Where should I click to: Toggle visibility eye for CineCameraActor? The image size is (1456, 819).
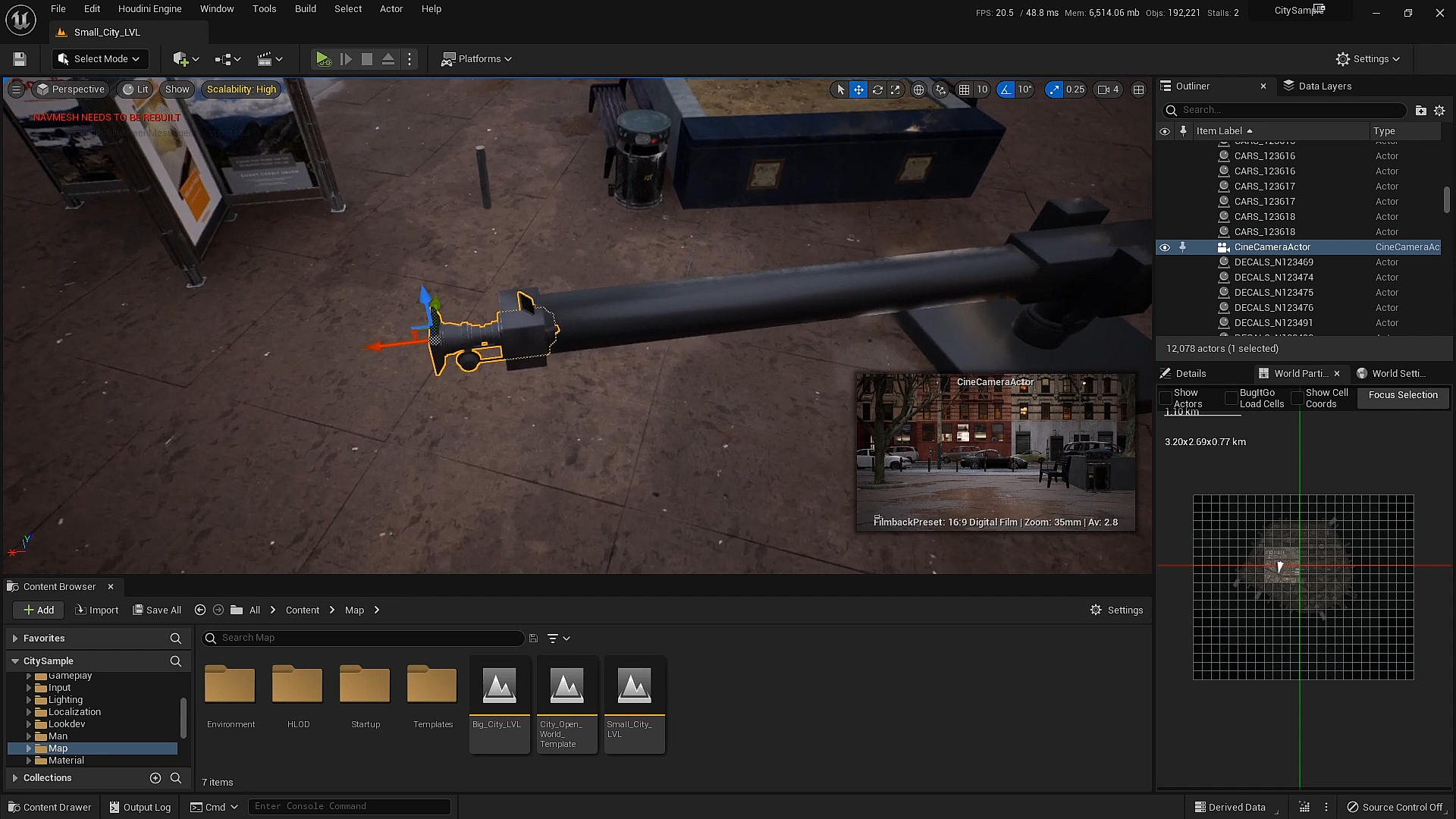pos(1165,247)
